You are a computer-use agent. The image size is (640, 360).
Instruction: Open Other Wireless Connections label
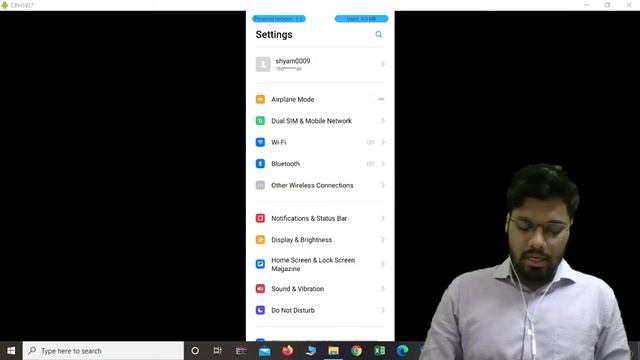[x=312, y=185]
